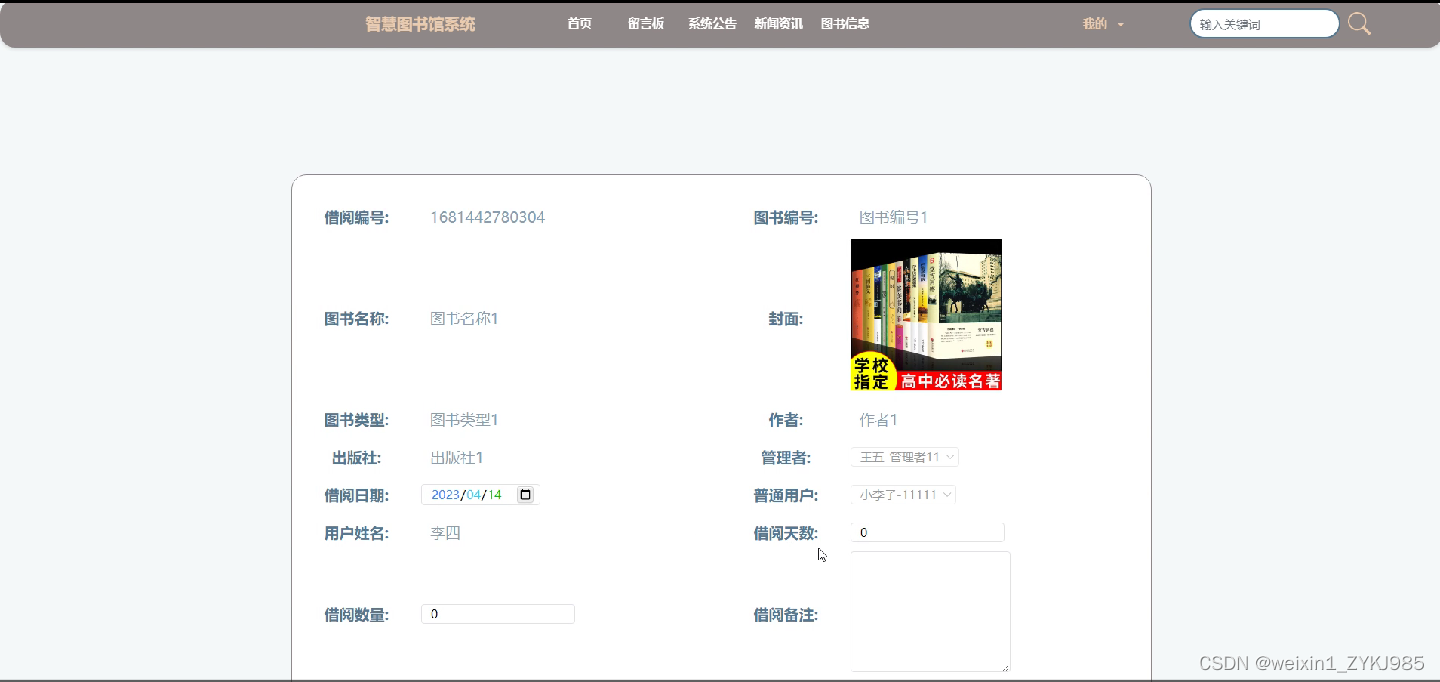Click the 借阅备注 text area
The image size is (1440, 682).
930,612
